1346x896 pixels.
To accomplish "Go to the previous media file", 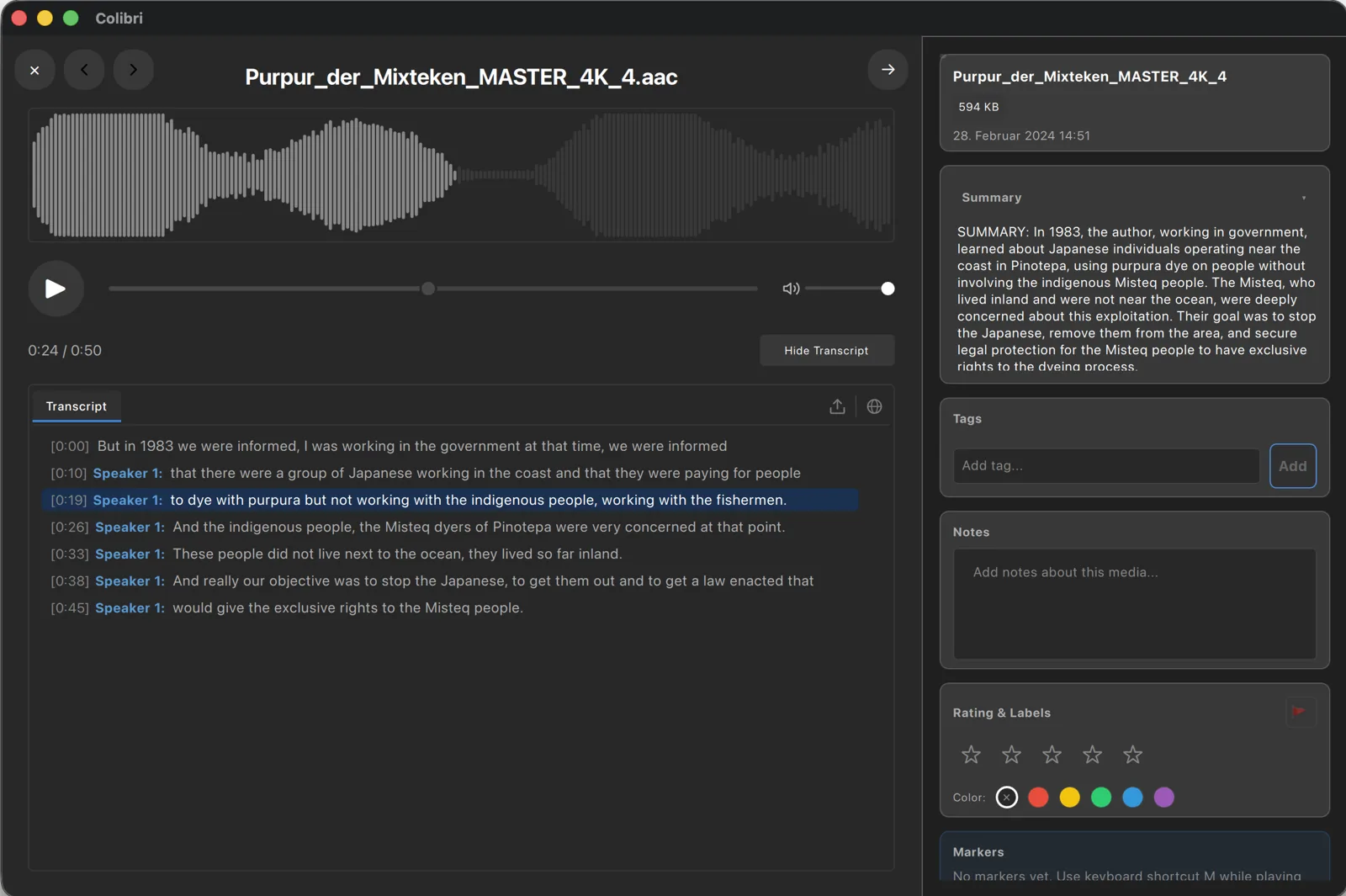I will (84, 70).
